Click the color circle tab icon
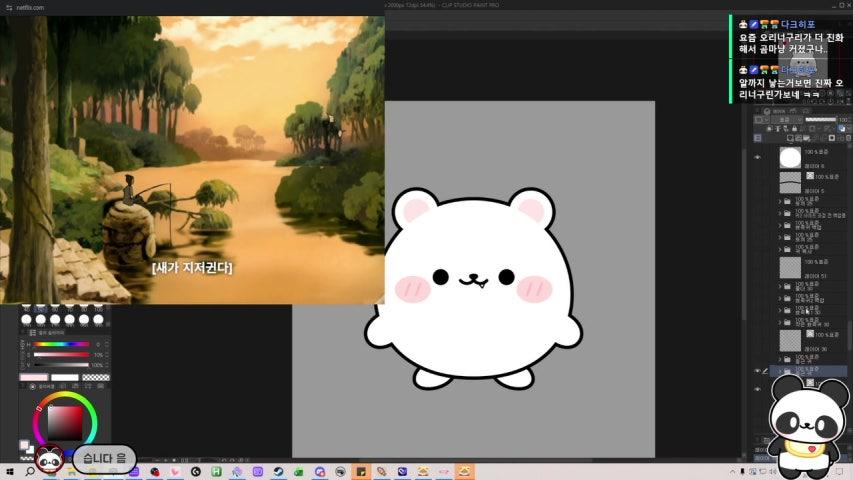This screenshot has height=480, width=853. [x=33, y=386]
